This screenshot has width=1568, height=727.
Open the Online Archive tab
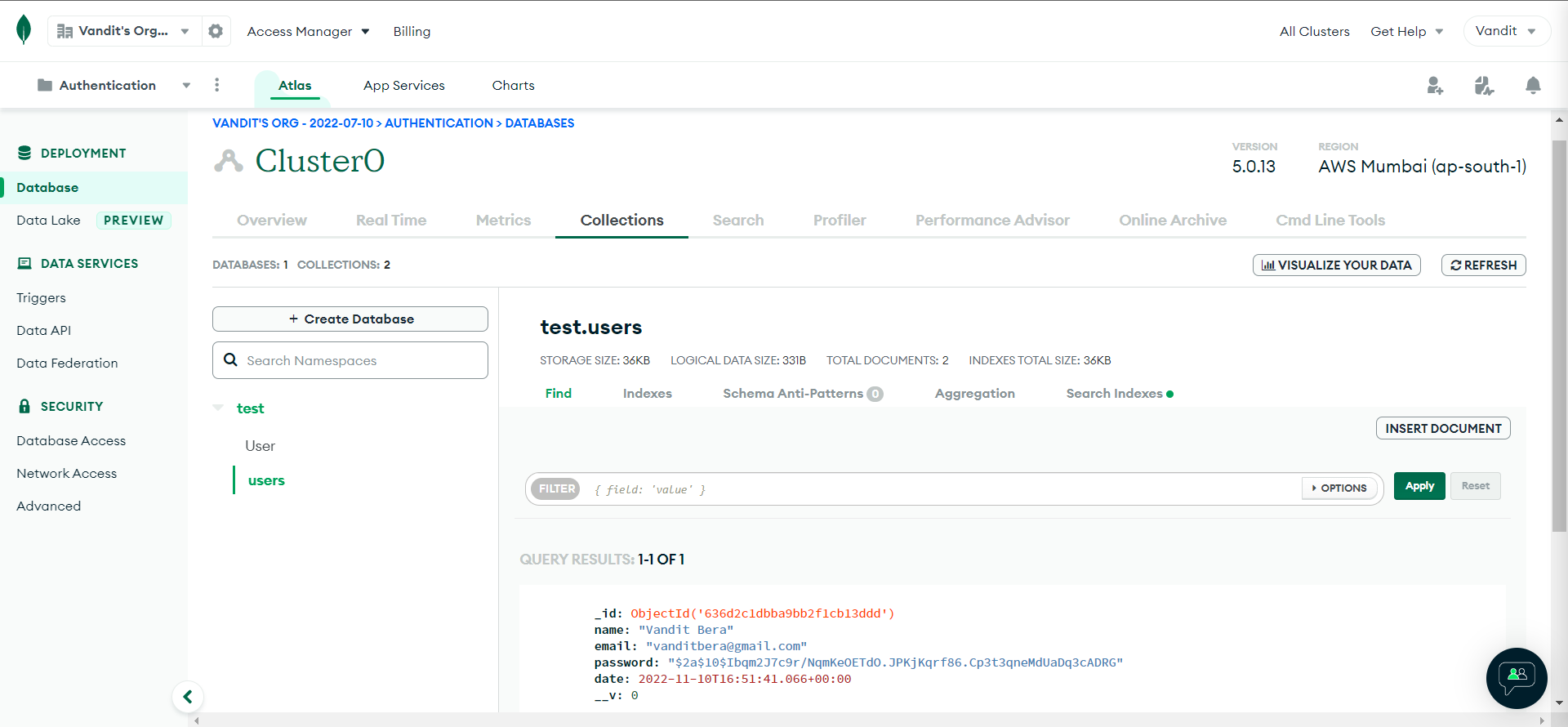[x=1173, y=220]
